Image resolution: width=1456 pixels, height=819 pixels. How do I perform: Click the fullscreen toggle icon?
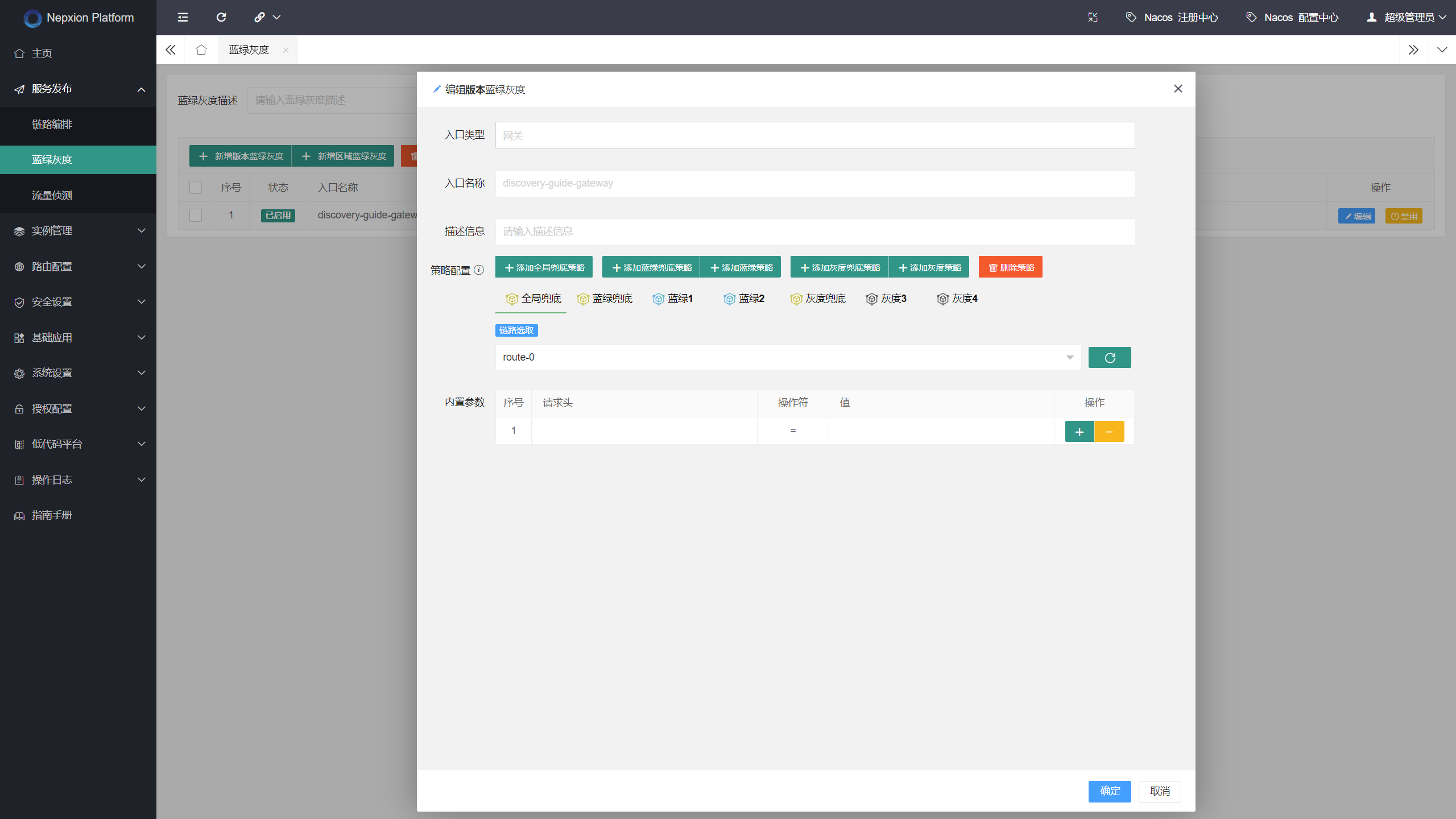[x=1093, y=17]
